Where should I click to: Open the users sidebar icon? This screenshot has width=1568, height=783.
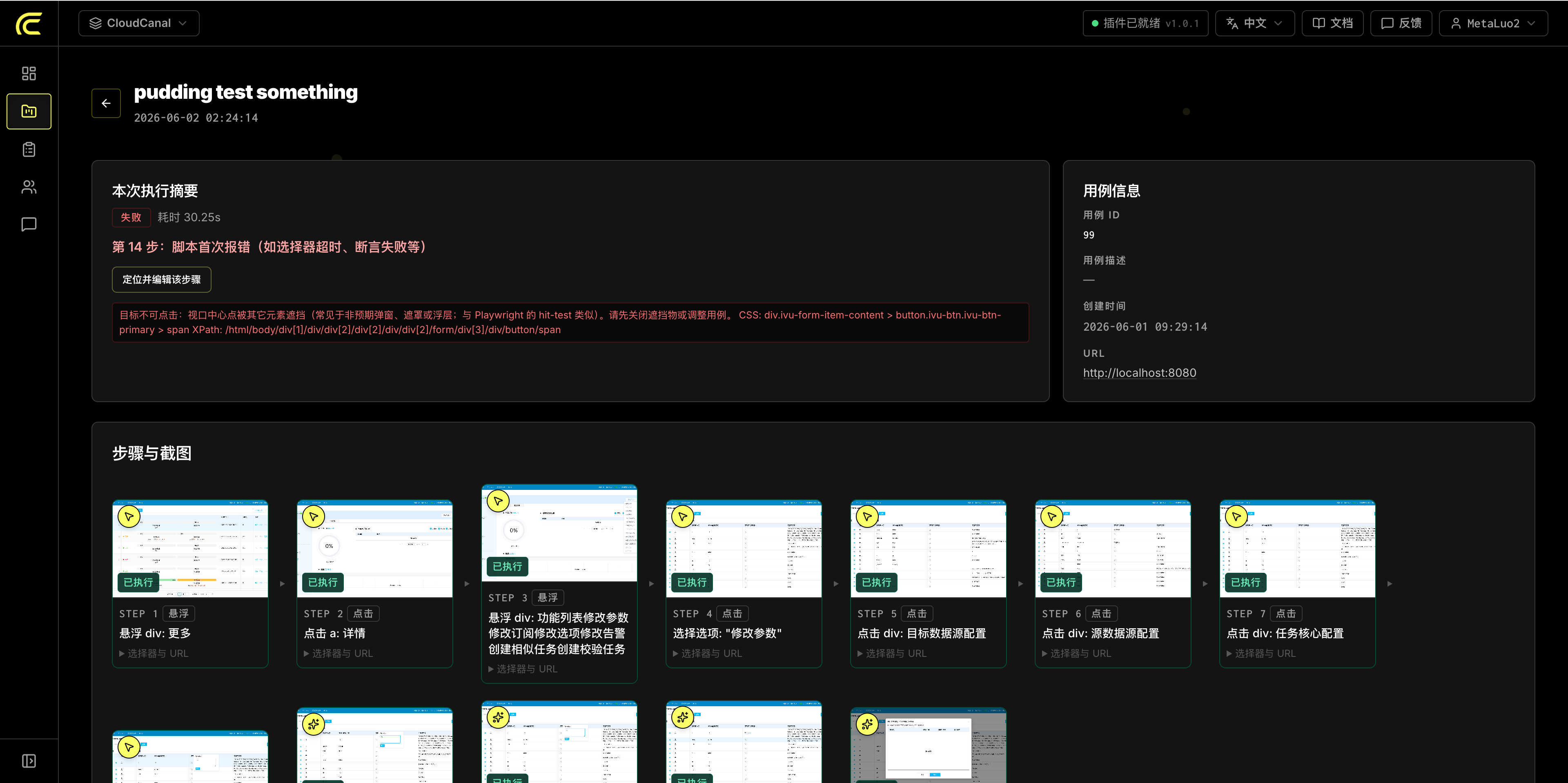(29, 187)
